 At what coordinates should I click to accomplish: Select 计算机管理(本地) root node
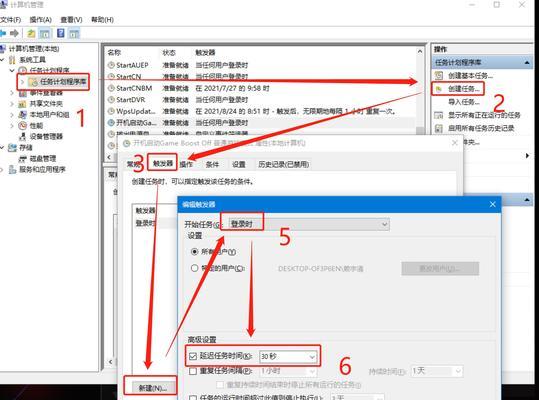point(34,49)
